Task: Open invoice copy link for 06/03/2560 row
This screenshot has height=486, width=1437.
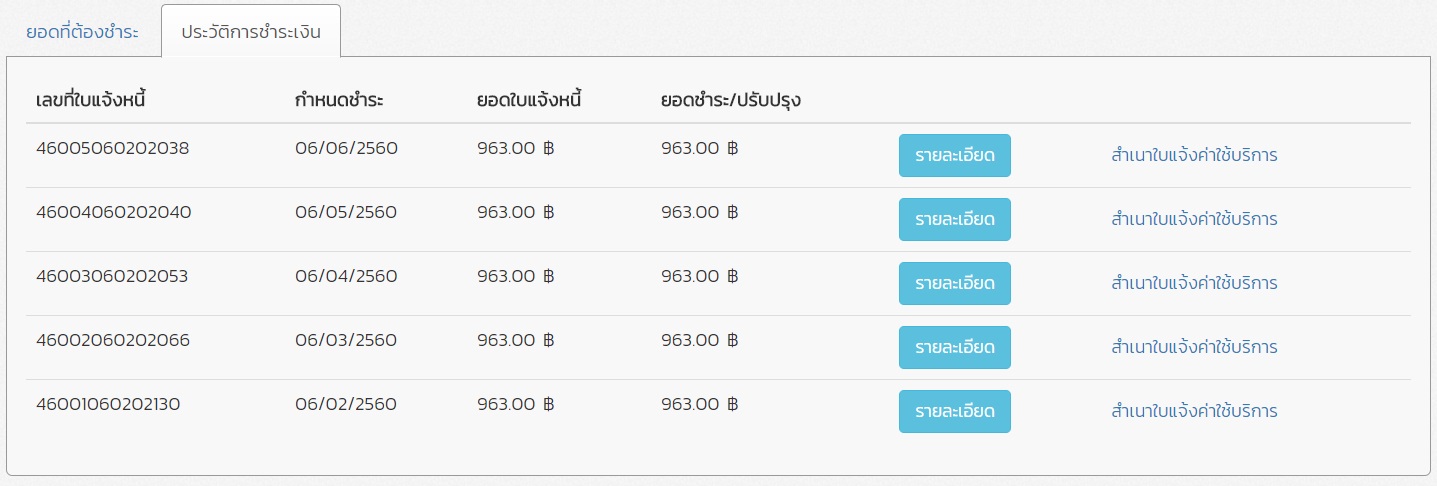Action: pyautogui.click(x=1194, y=347)
